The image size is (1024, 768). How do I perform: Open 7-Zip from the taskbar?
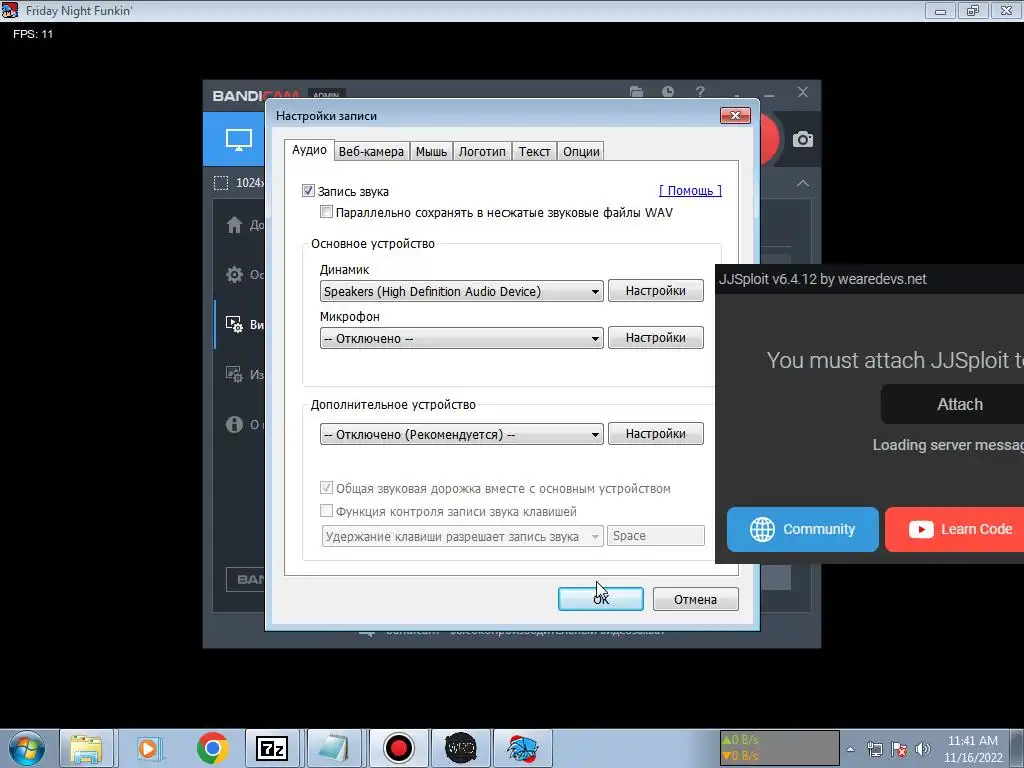tap(272, 748)
